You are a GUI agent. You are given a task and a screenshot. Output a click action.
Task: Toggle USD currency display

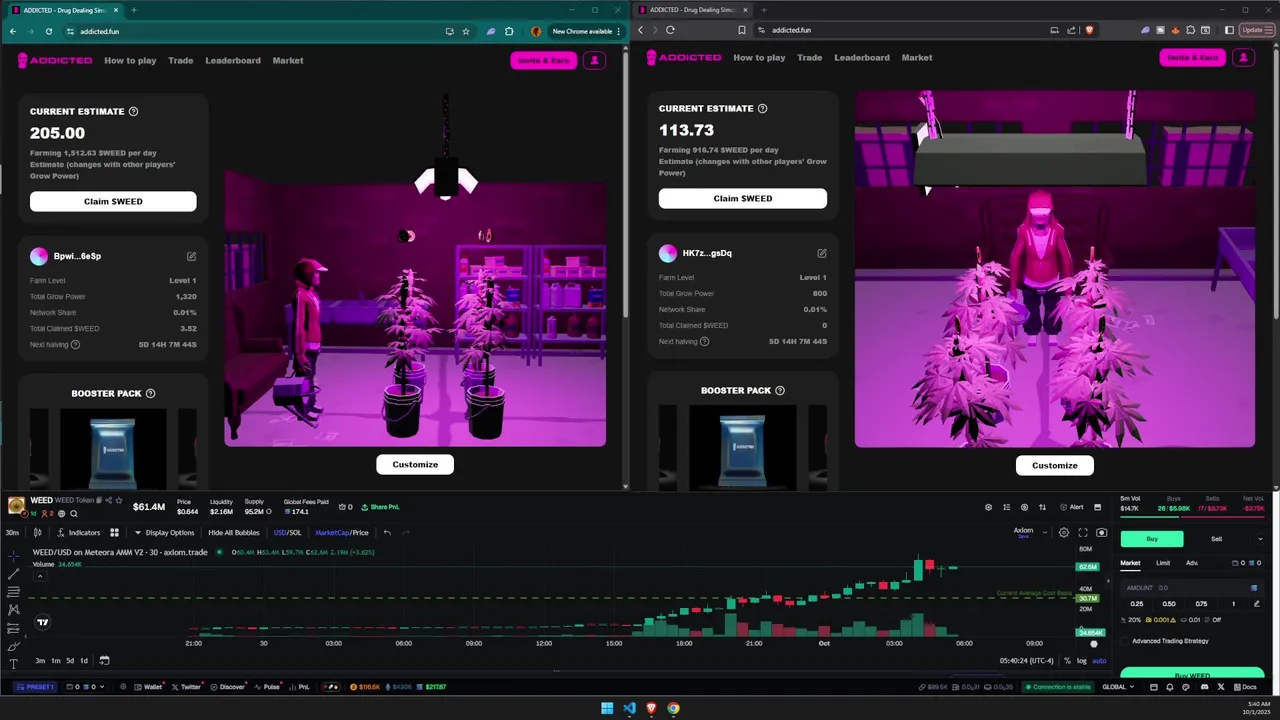pyautogui.click(x=279, y=533)
